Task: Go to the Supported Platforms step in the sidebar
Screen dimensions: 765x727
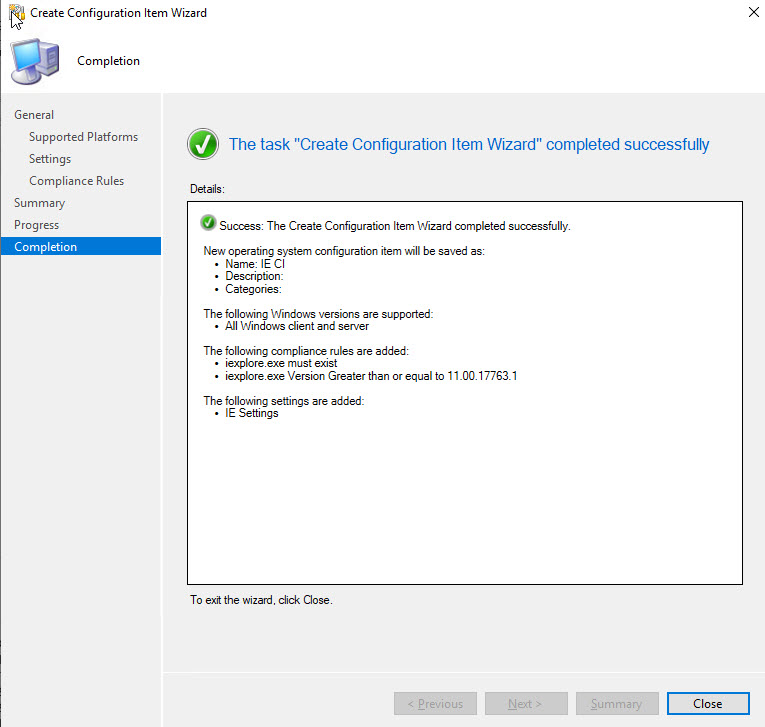Action: click(x=83, y=137)
